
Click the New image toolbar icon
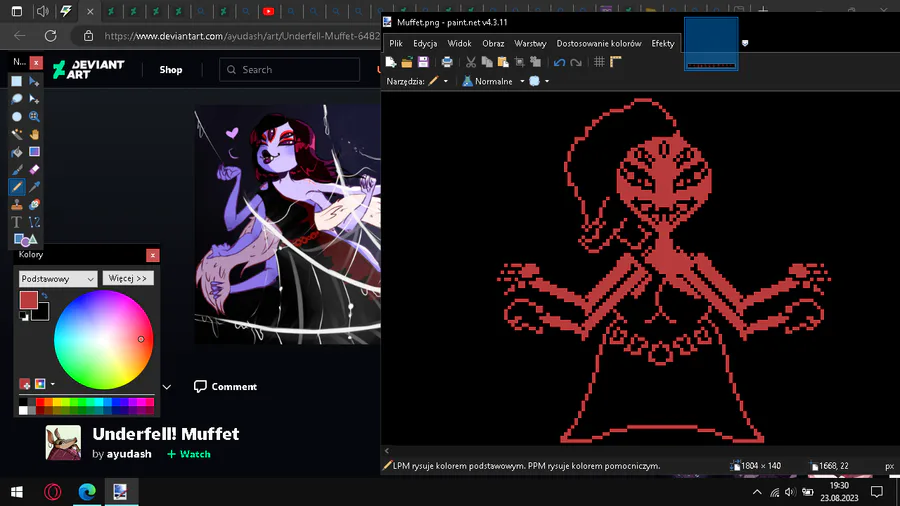pyautogui.click(x=391, y=62)
